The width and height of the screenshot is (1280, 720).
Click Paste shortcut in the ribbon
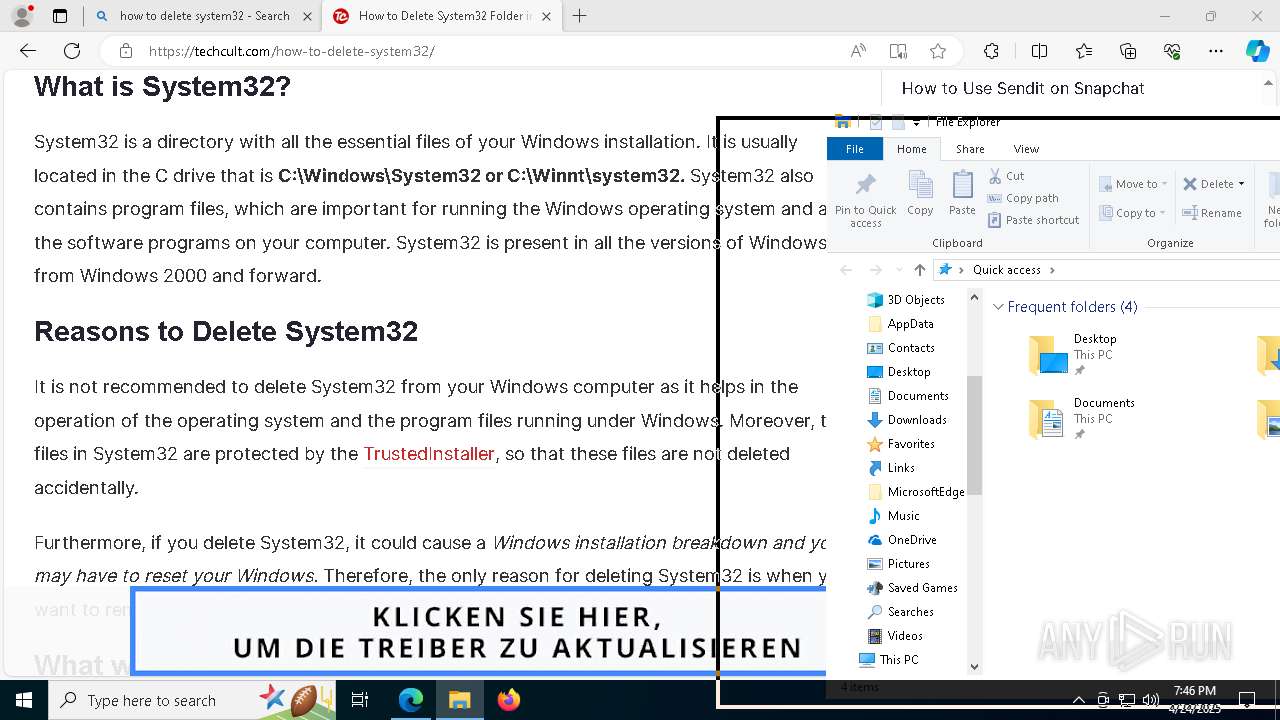pos(1034,220)
